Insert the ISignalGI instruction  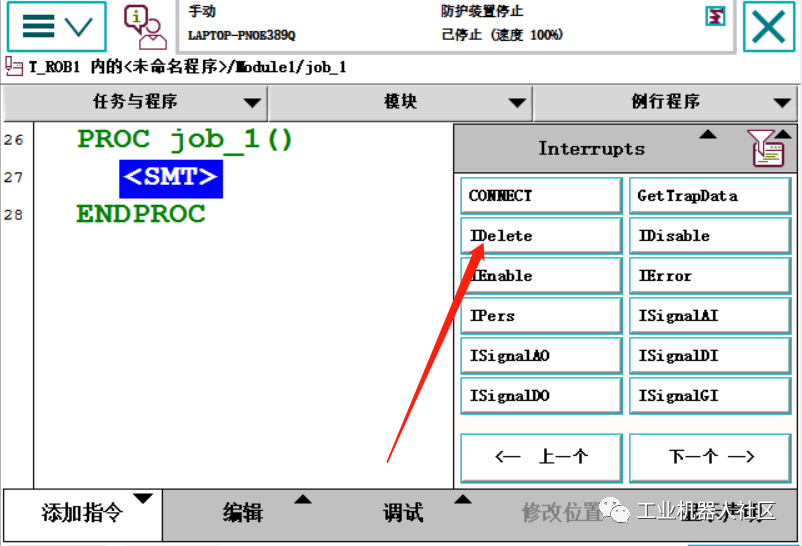(x=710, y=396)
